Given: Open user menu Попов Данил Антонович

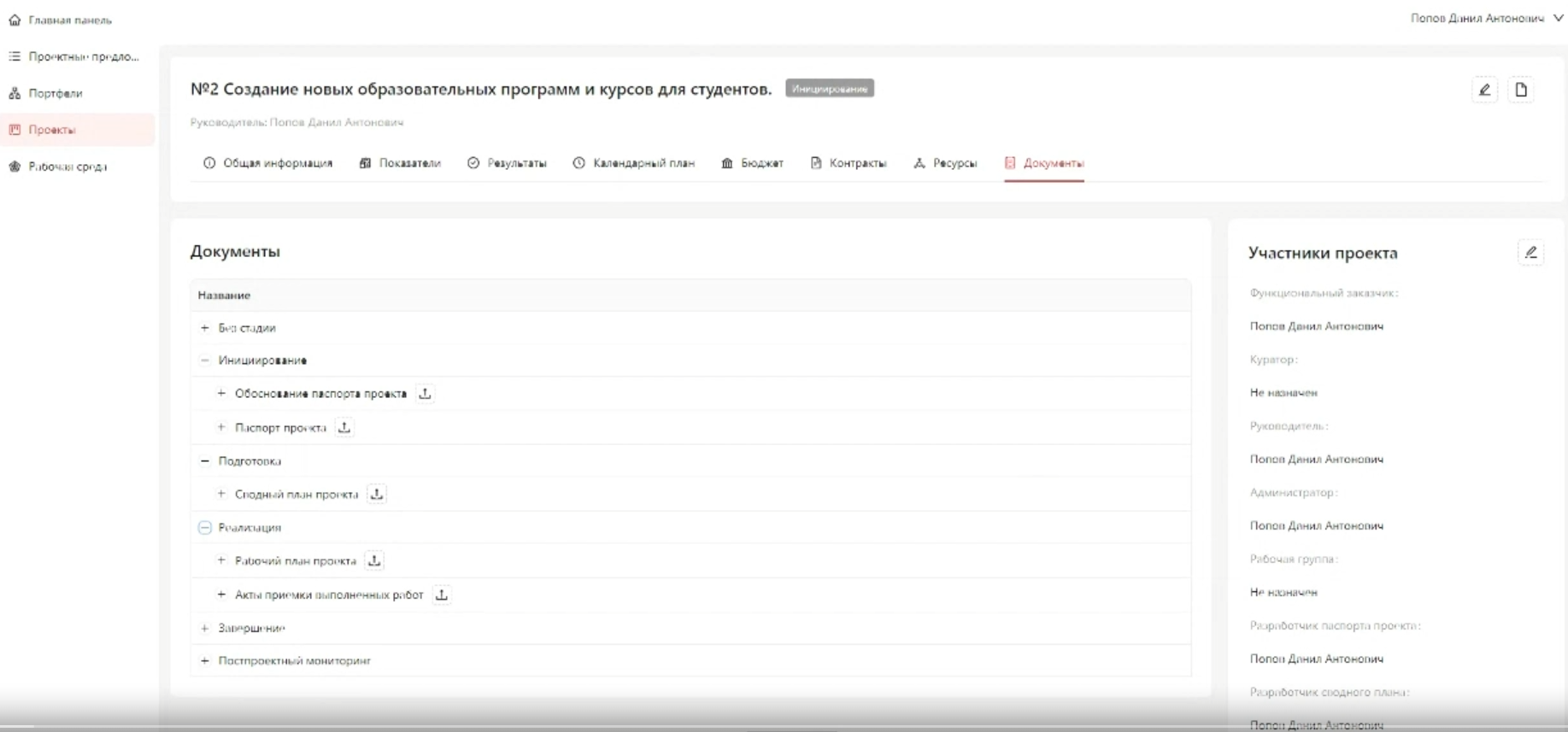Looking at the screenshot, I should click(1487, 18).
